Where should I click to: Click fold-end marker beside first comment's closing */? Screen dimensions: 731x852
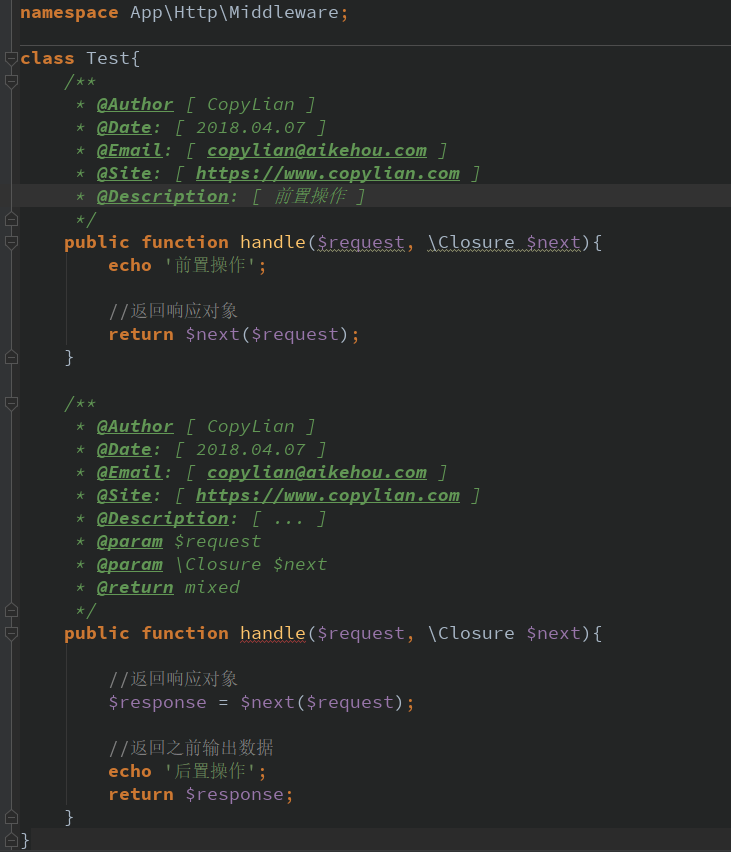pos(11,219)
